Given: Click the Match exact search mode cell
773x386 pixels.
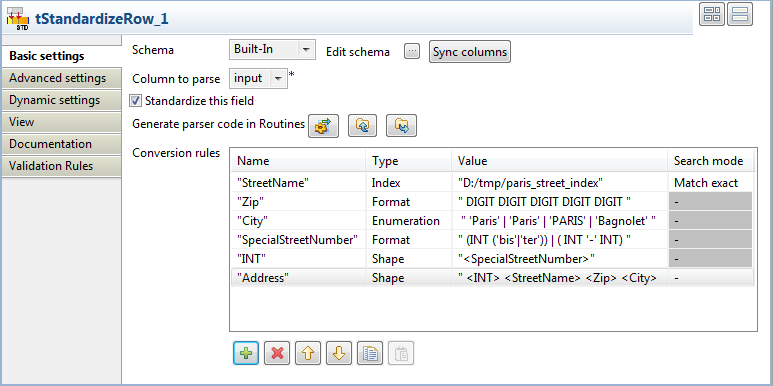Looking at the screenshot, I should 711,183.
